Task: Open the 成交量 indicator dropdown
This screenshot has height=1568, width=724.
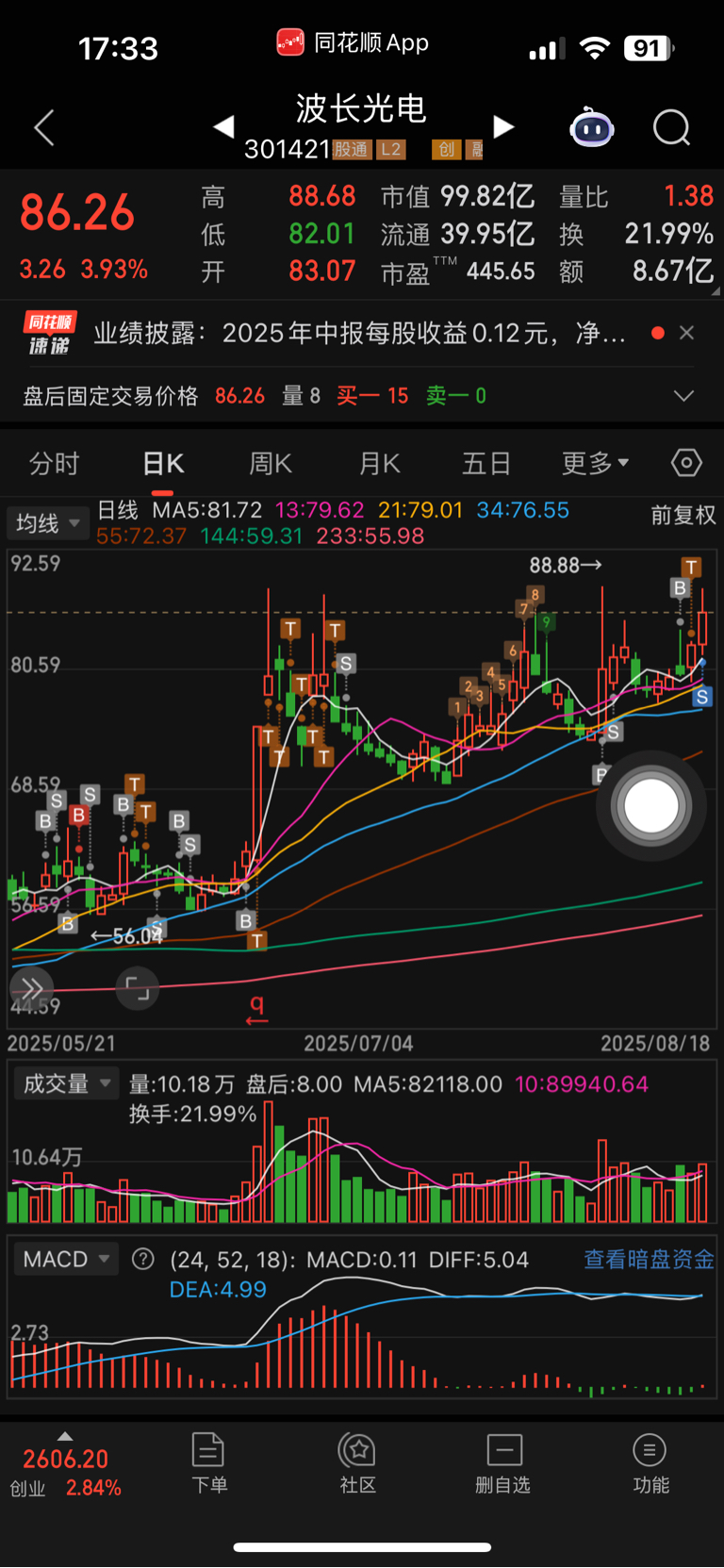Action: click(66, 1084)
